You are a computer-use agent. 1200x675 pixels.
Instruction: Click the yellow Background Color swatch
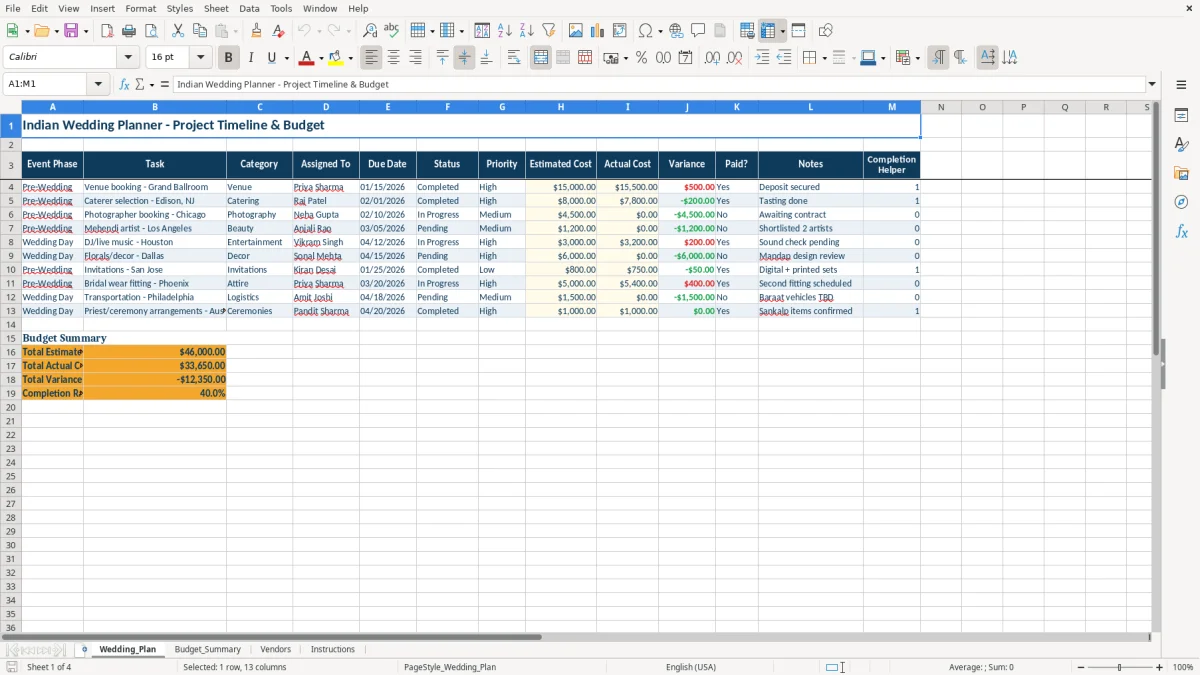point(335,58)
